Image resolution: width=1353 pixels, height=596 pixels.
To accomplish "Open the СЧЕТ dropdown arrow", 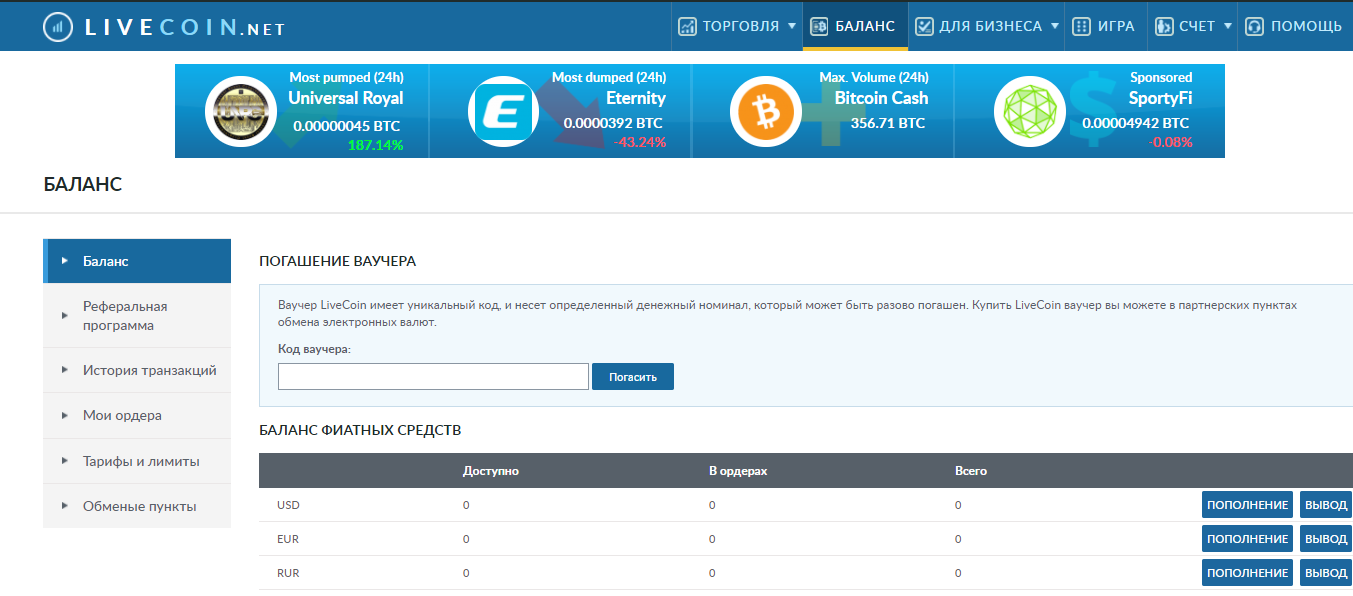I will coord(1228,26).
